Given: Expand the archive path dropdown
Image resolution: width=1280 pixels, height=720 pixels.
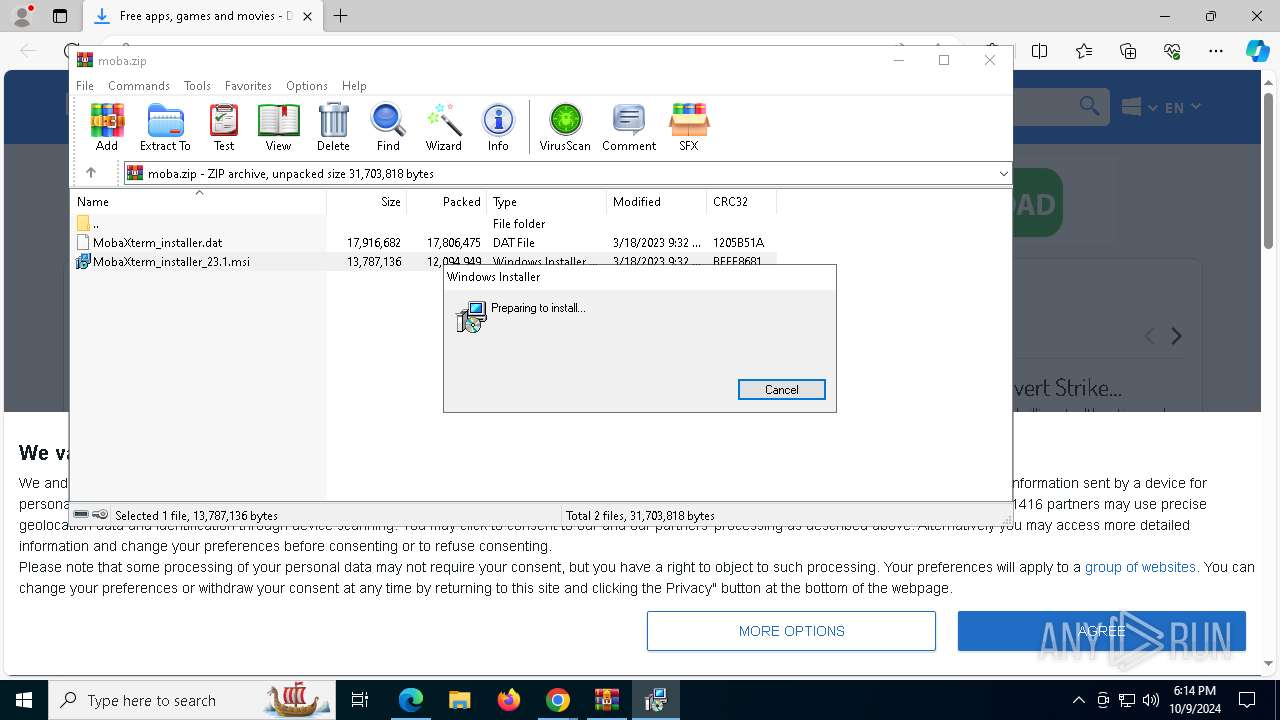Looking at the screenshot, I should point(1003,174).
